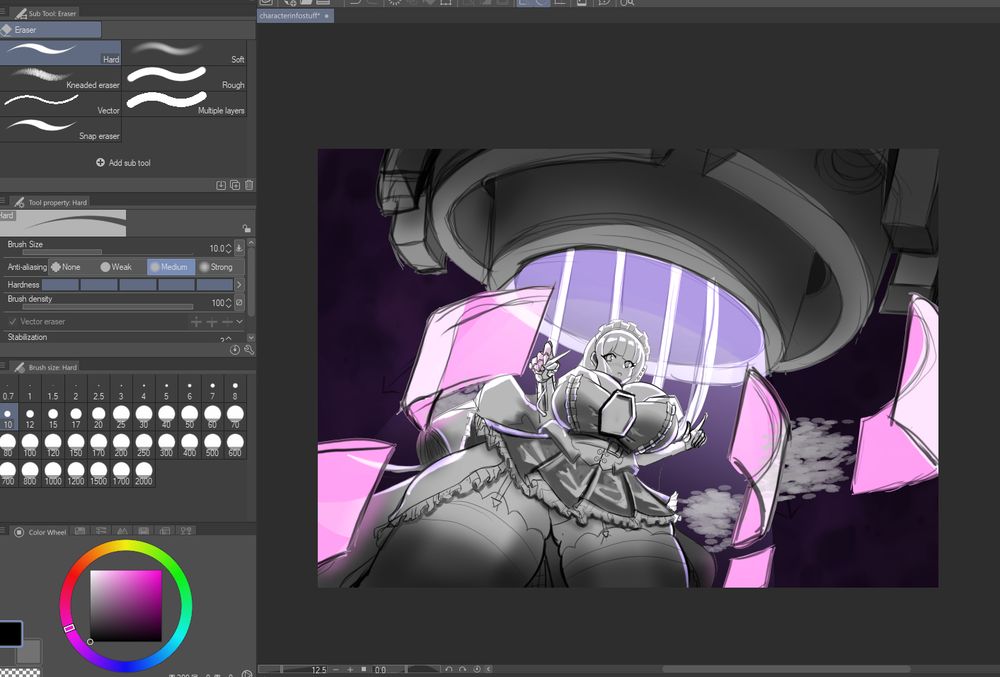
Task: Open the Brush size panel menu
Action: [x=3, y=367]
